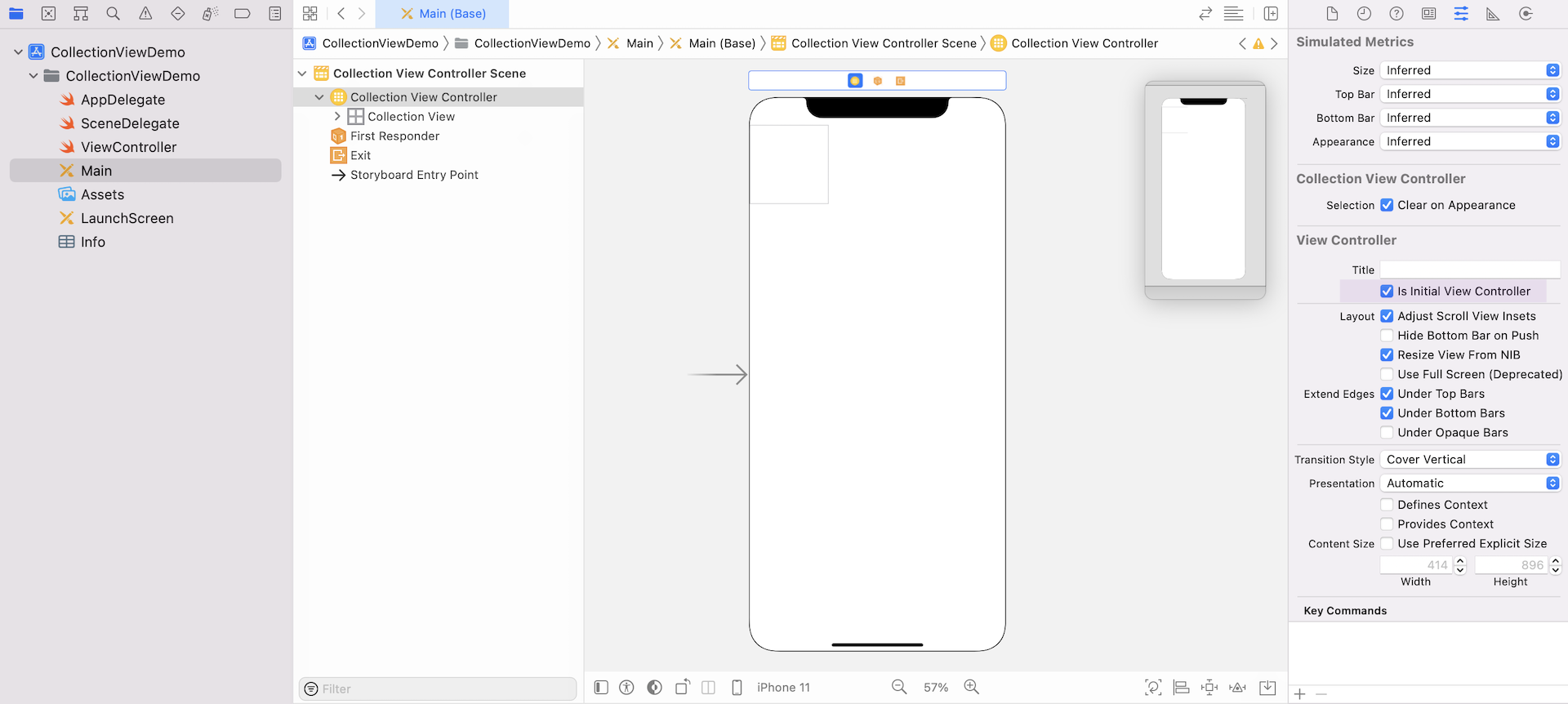Screen dimensions: 1568x704
Task: Toggle the document outline panel icon
Action: (601, 688)
